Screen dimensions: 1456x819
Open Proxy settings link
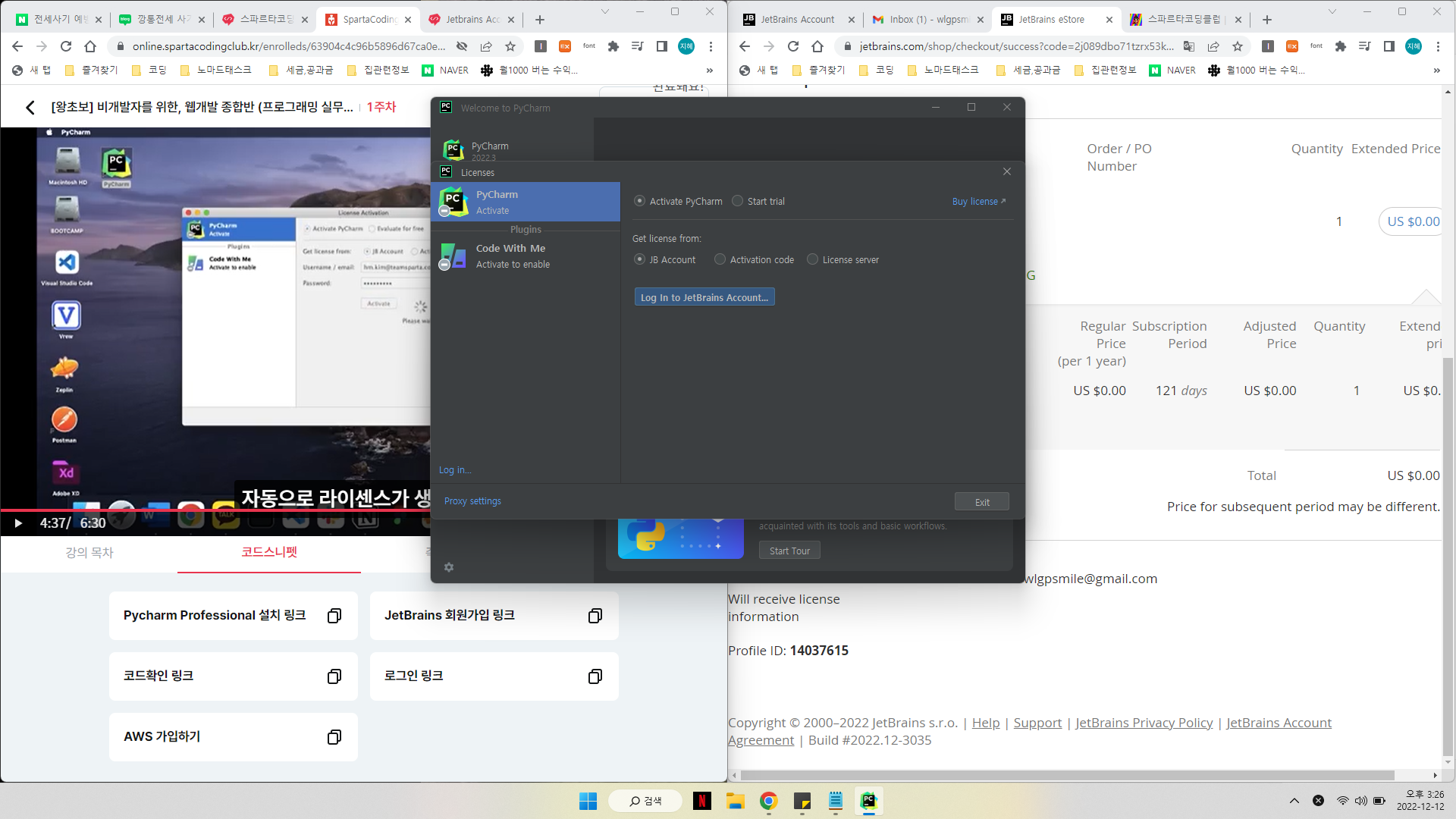click(x=472, y=501)
